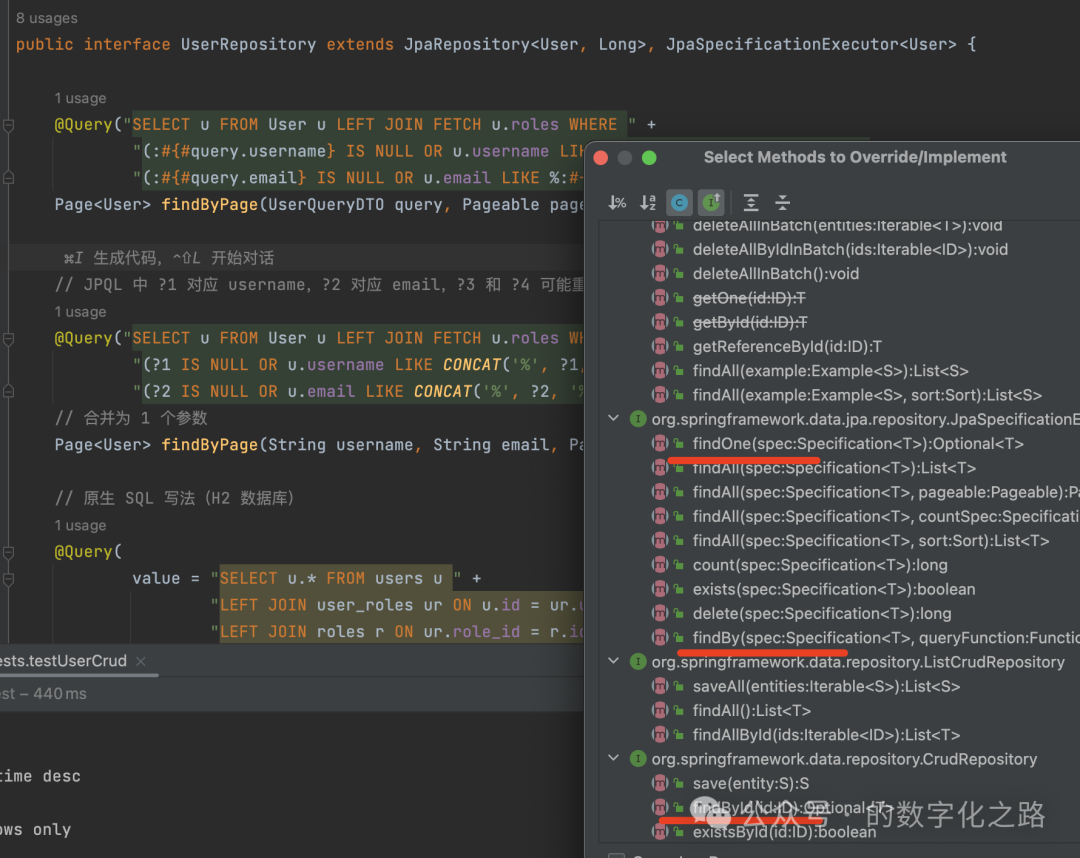Open the testUserCrud run tab

pos(63,660)
